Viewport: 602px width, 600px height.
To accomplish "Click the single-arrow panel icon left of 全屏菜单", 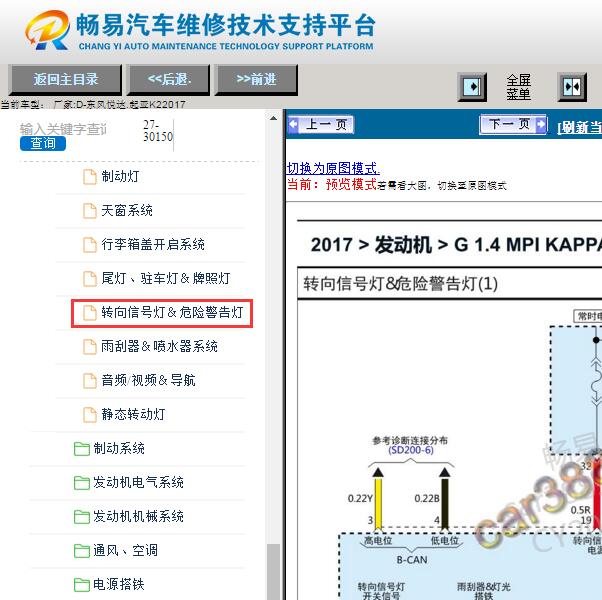I will coord(472,87).
